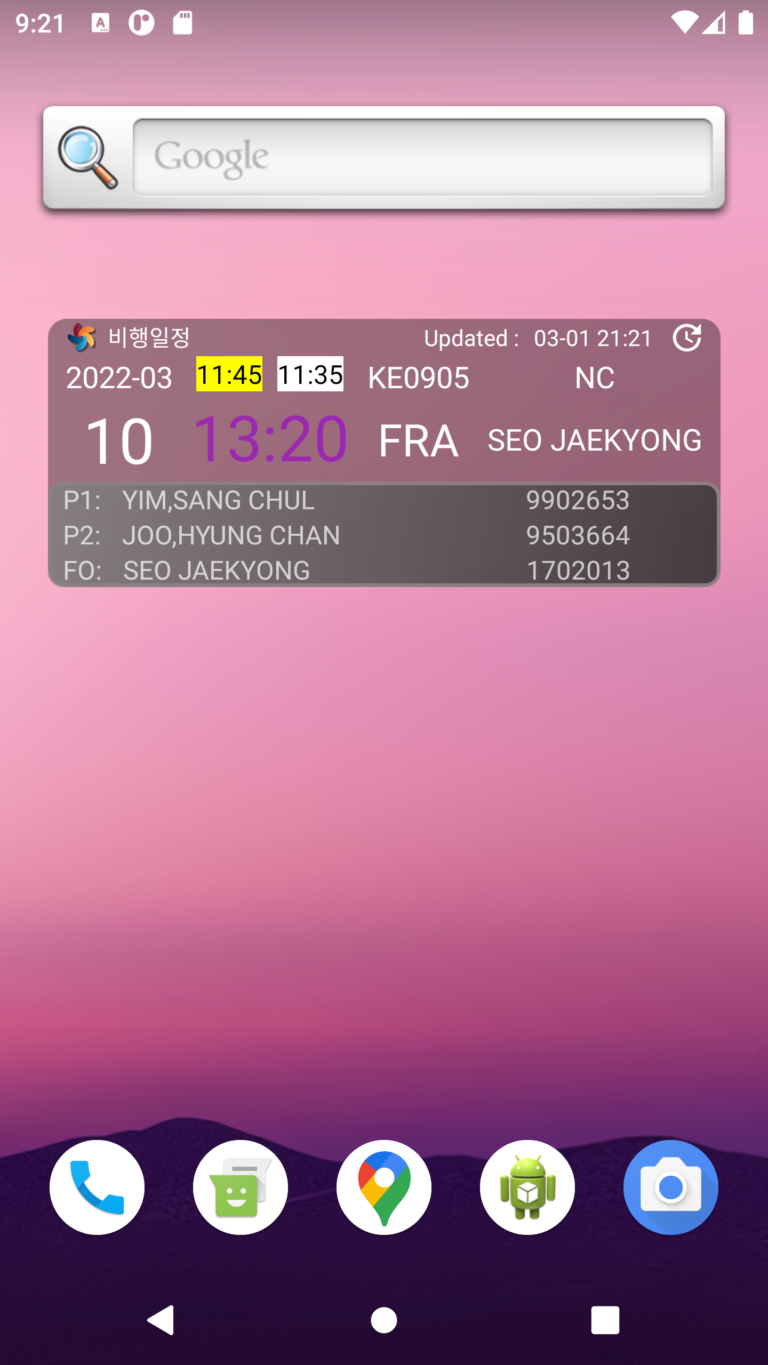Image resolution: width=768 pixels, height=1365 pixels.
Task: Tap the Android home navigation button
Action: (x=384, y=1320)
